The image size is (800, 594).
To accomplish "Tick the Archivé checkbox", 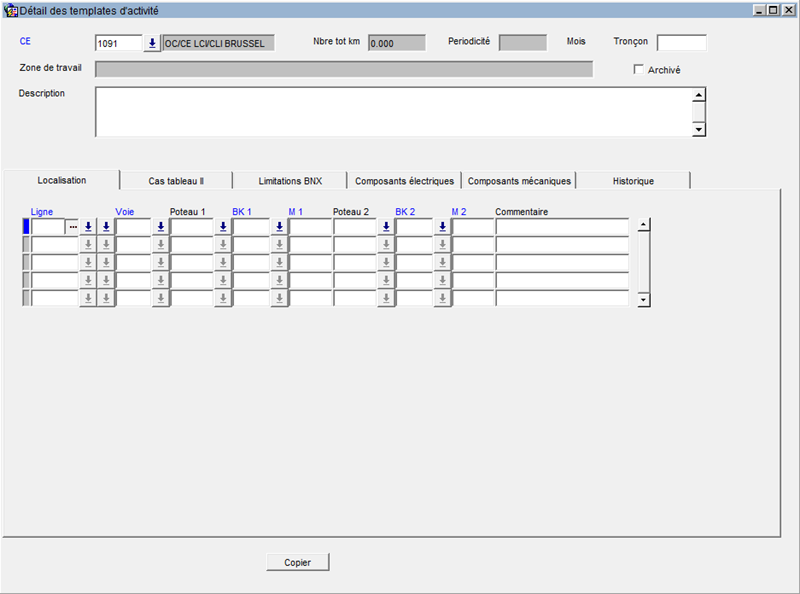I will click(638, 69).
